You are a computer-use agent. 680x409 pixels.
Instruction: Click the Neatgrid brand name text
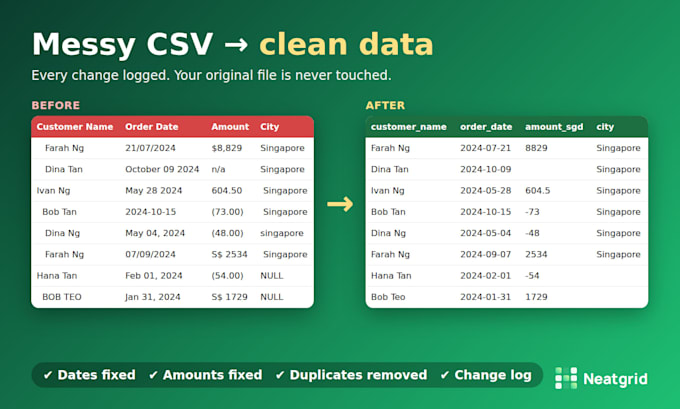pos(615,379)
